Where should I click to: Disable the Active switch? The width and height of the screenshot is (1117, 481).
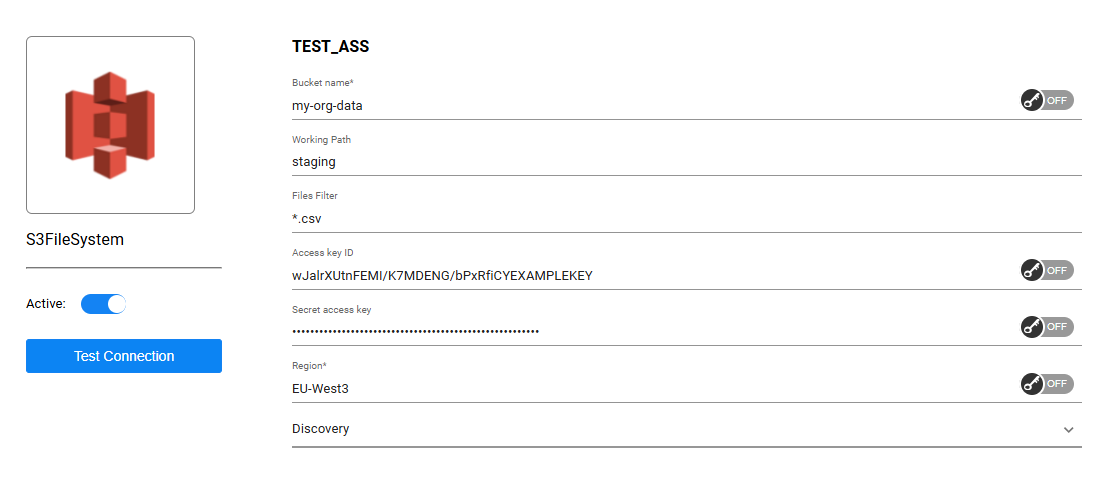(103, 304)
